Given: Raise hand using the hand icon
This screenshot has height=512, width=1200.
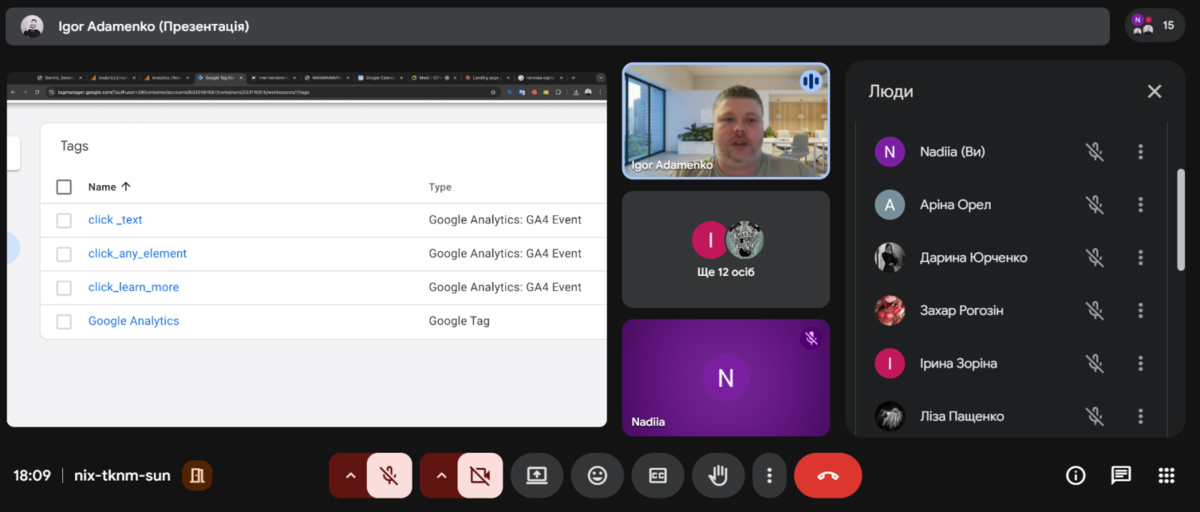Looking at the screenshot, I should pyautogui.click(x=718, y=476).
